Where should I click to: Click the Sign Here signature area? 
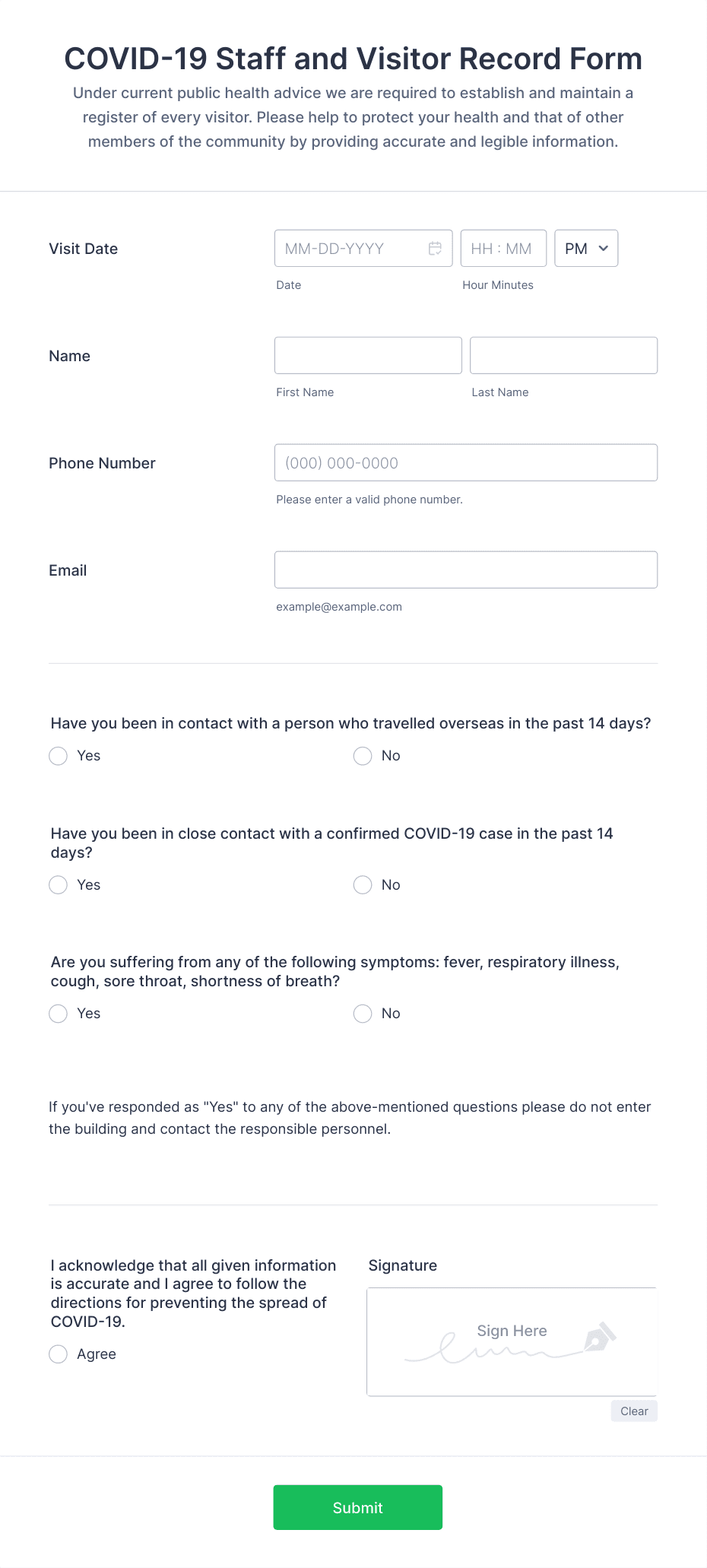click(511, 1341)
